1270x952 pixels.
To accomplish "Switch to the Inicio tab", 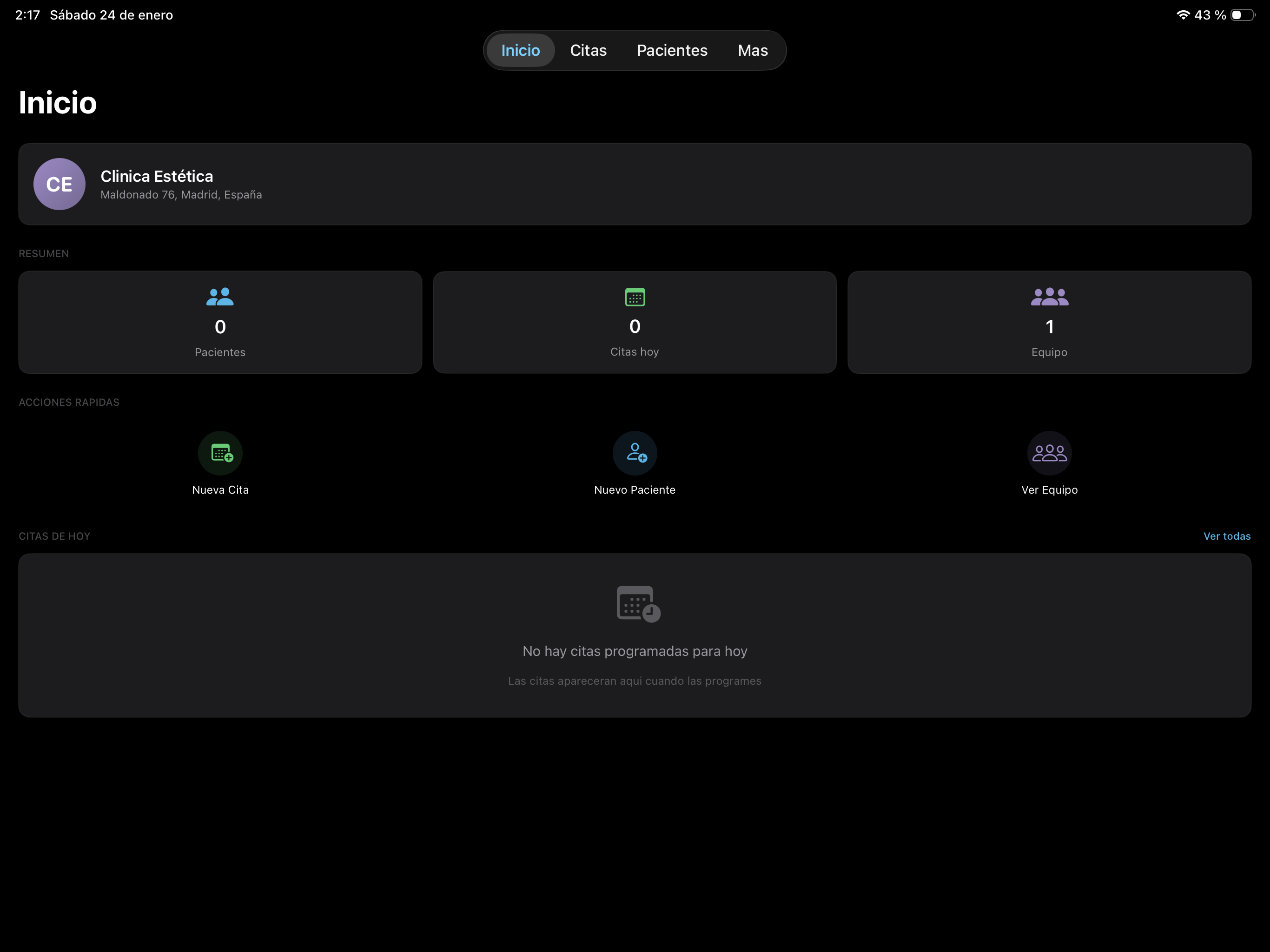I will tap(520, 51).
